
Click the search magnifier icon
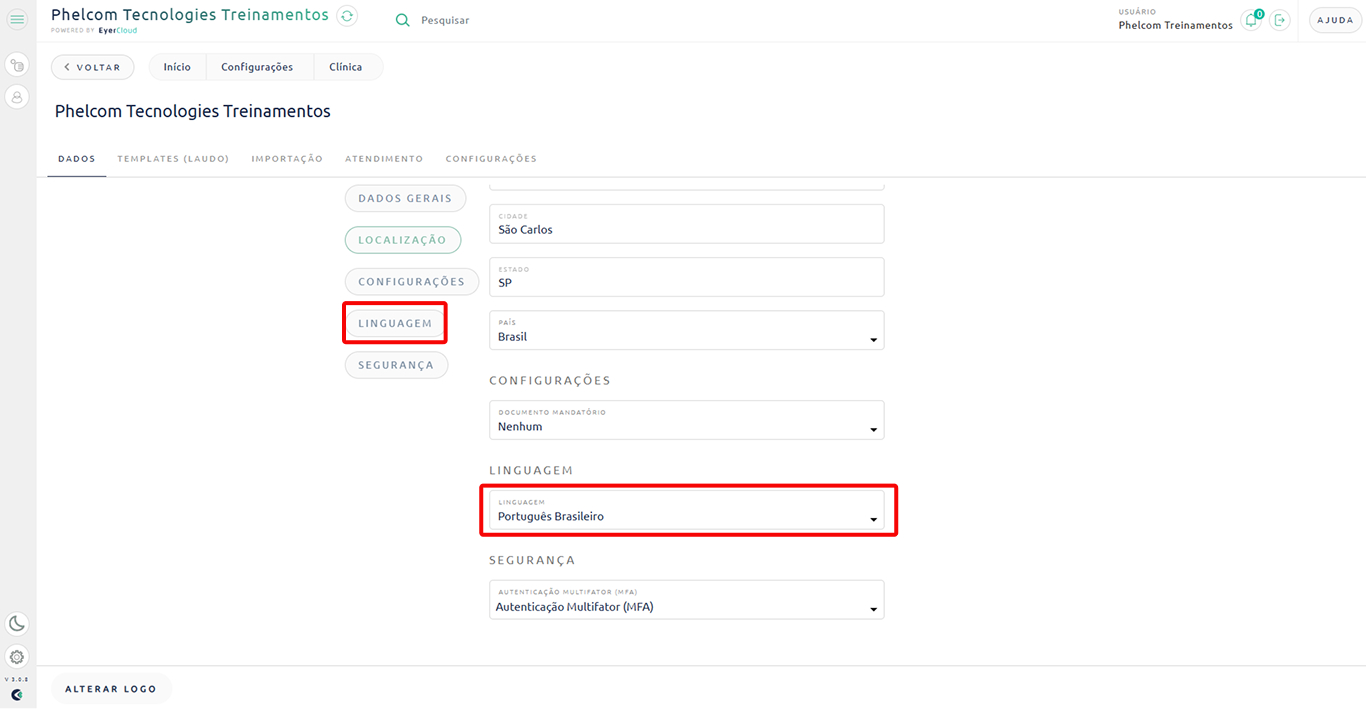(x=402, y=19)
